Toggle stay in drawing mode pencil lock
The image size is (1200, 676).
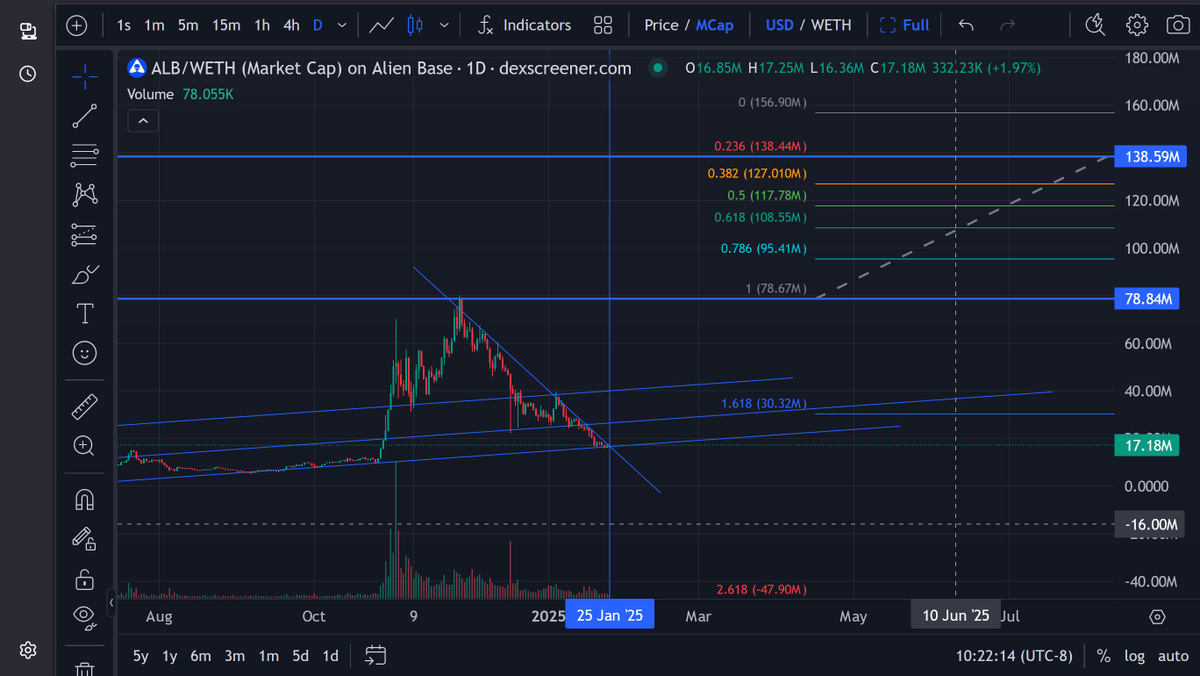pos(85,539)
